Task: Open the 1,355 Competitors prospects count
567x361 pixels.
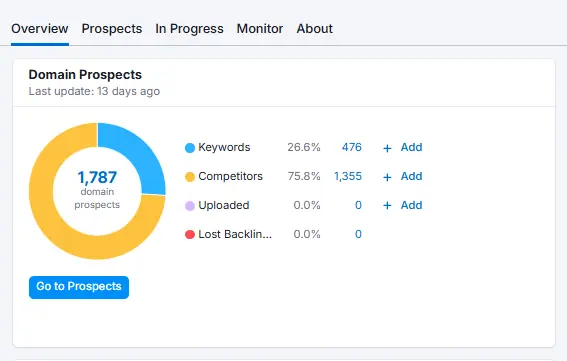Action: [348, 176]
